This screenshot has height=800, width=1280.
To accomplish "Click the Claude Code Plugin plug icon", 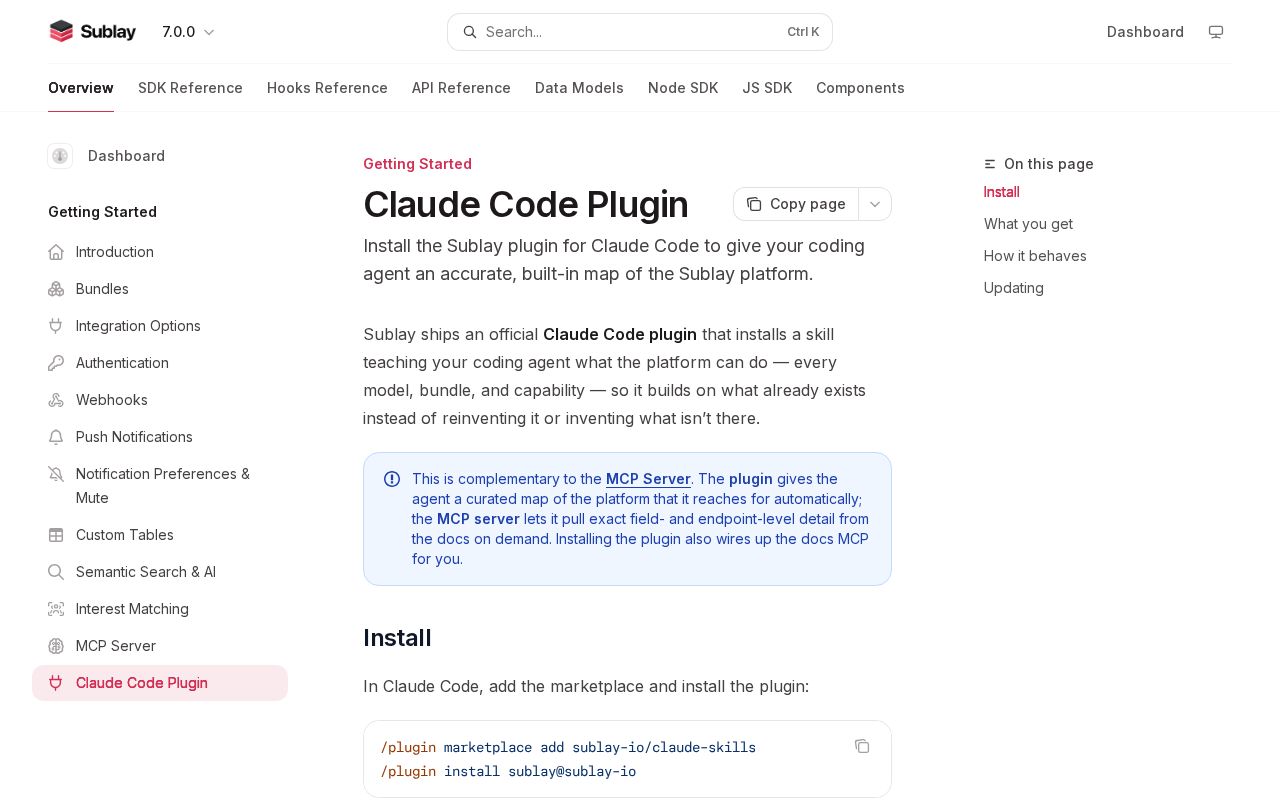I will tap(56, 683).
